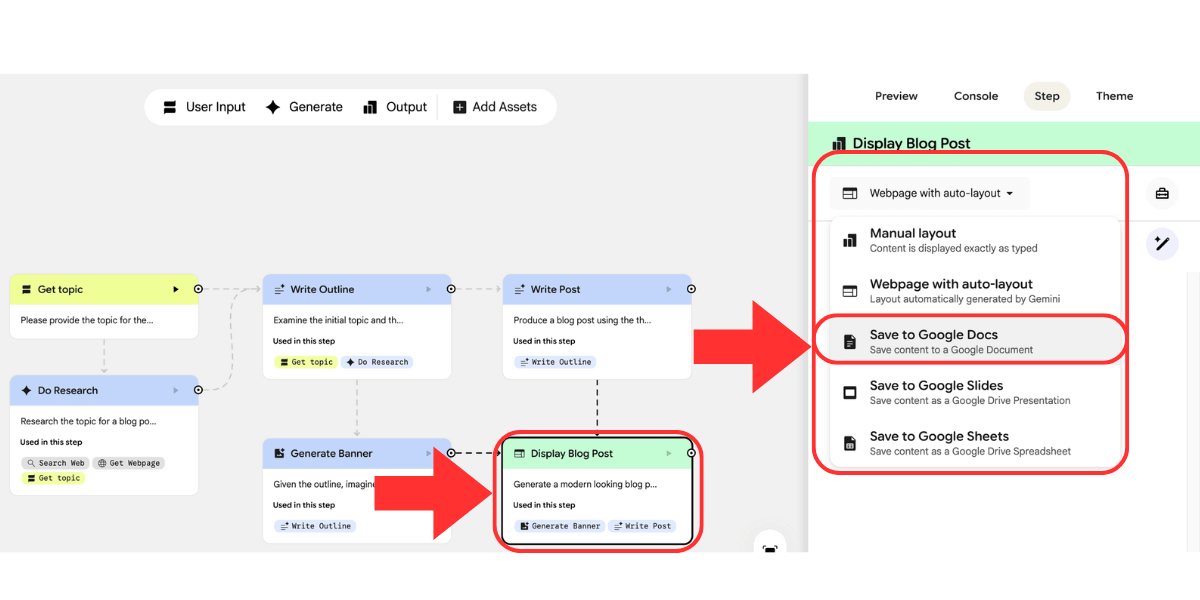Add a Generate step from toolbar
The height and width of the screenshot is (600, 1200).
(x=304, y=107)
